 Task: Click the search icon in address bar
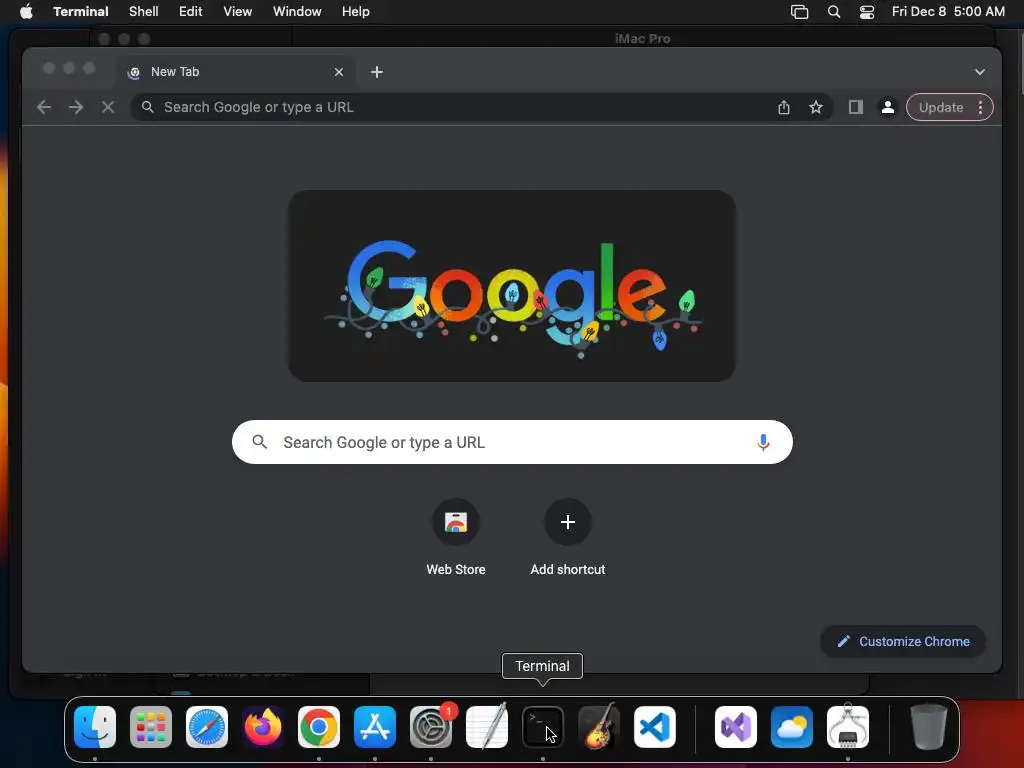click(148, 107)
